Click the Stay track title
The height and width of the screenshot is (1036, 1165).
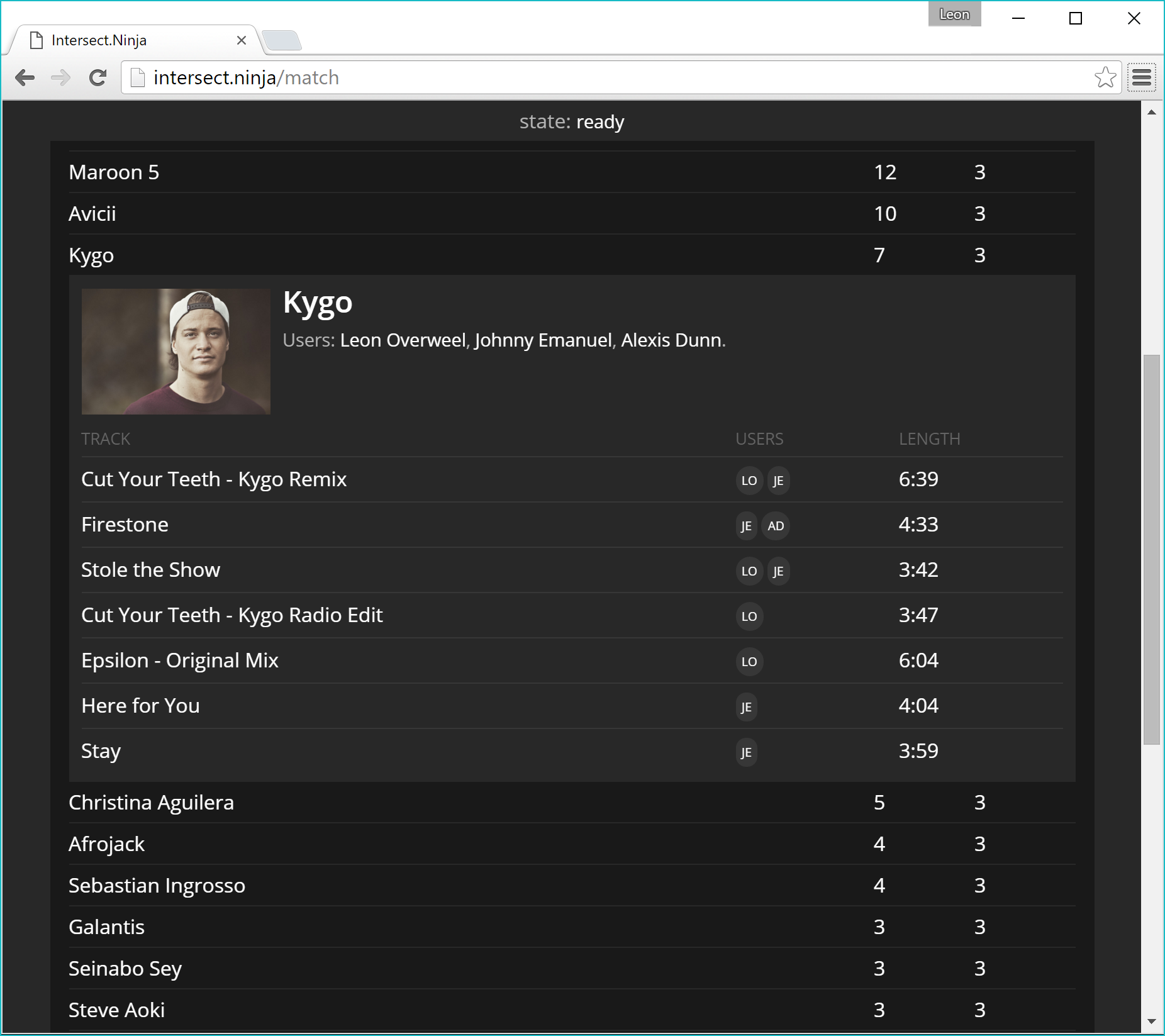pyautogui.click(x=101, y=751)
